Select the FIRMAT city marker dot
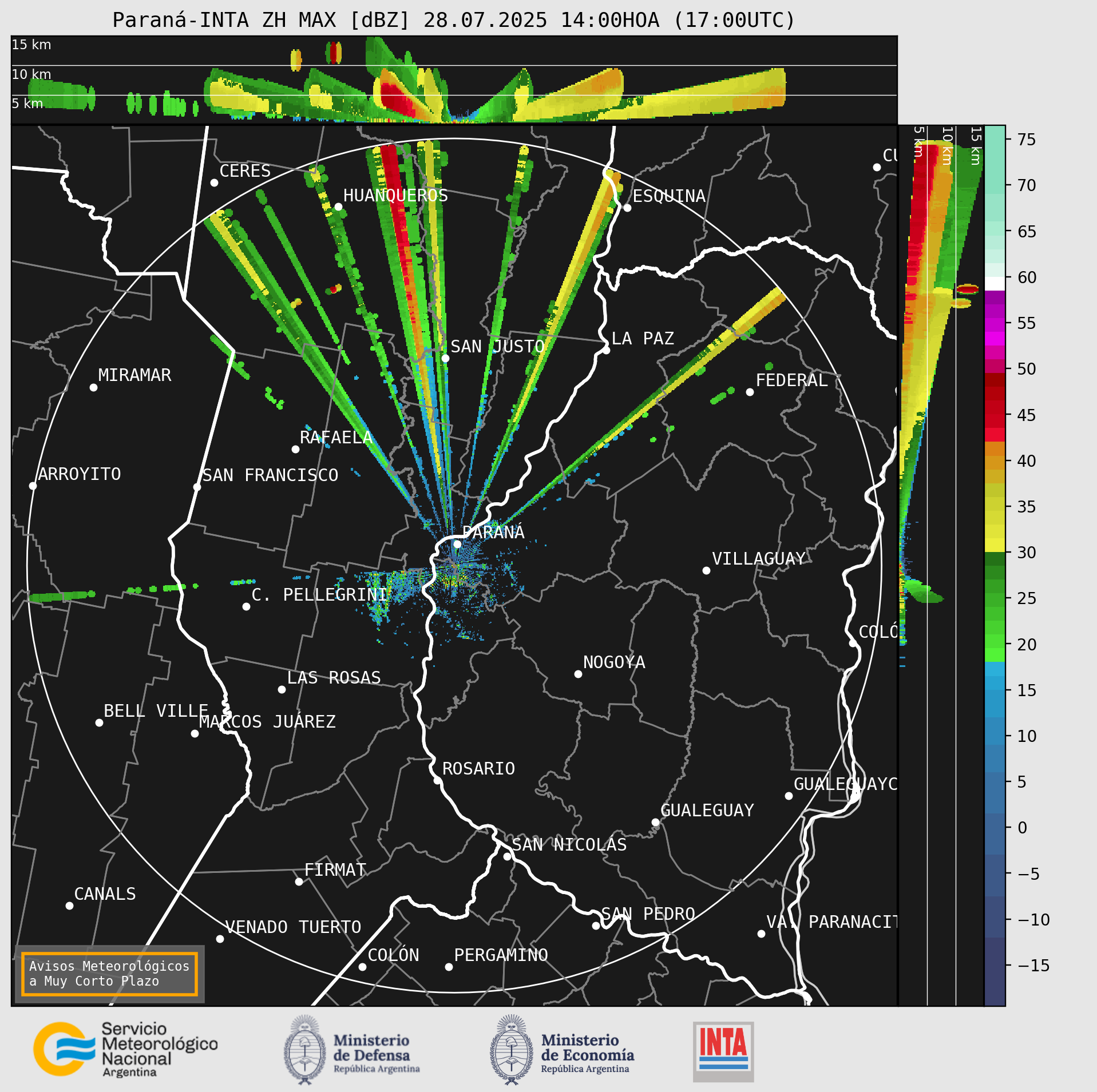The width and height of the screenshot is (1097, 1092). (x=299, y=881)
